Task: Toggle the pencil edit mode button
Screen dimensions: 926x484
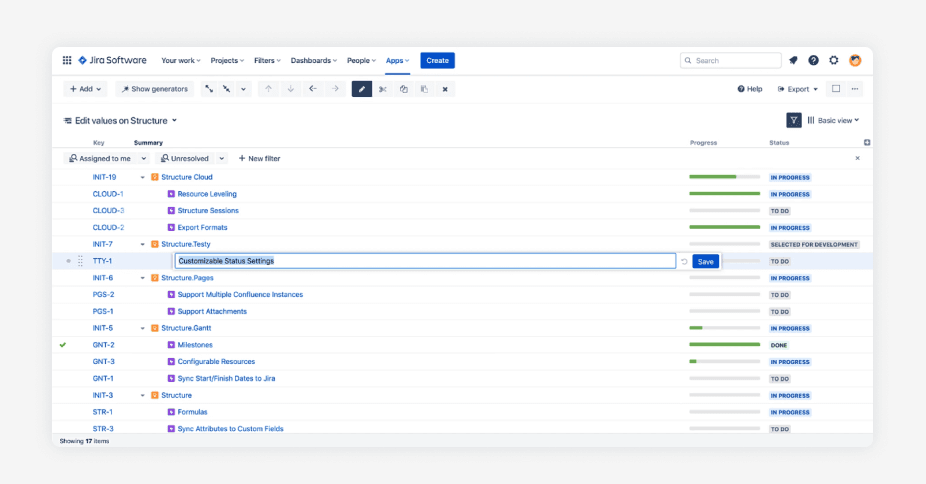Action: click(362, 89)
